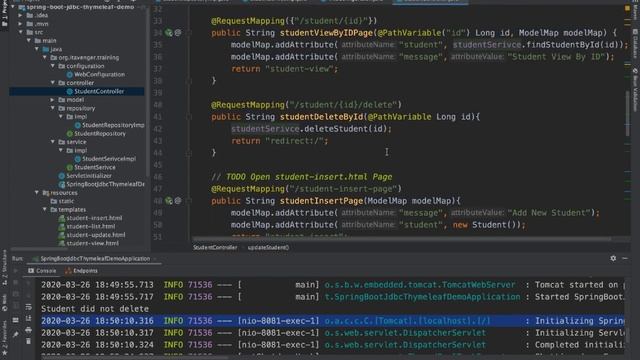Click the restore layout icon in Run sidebar
The width and height of the screenshot is (640, 360).
coord(16,320)
